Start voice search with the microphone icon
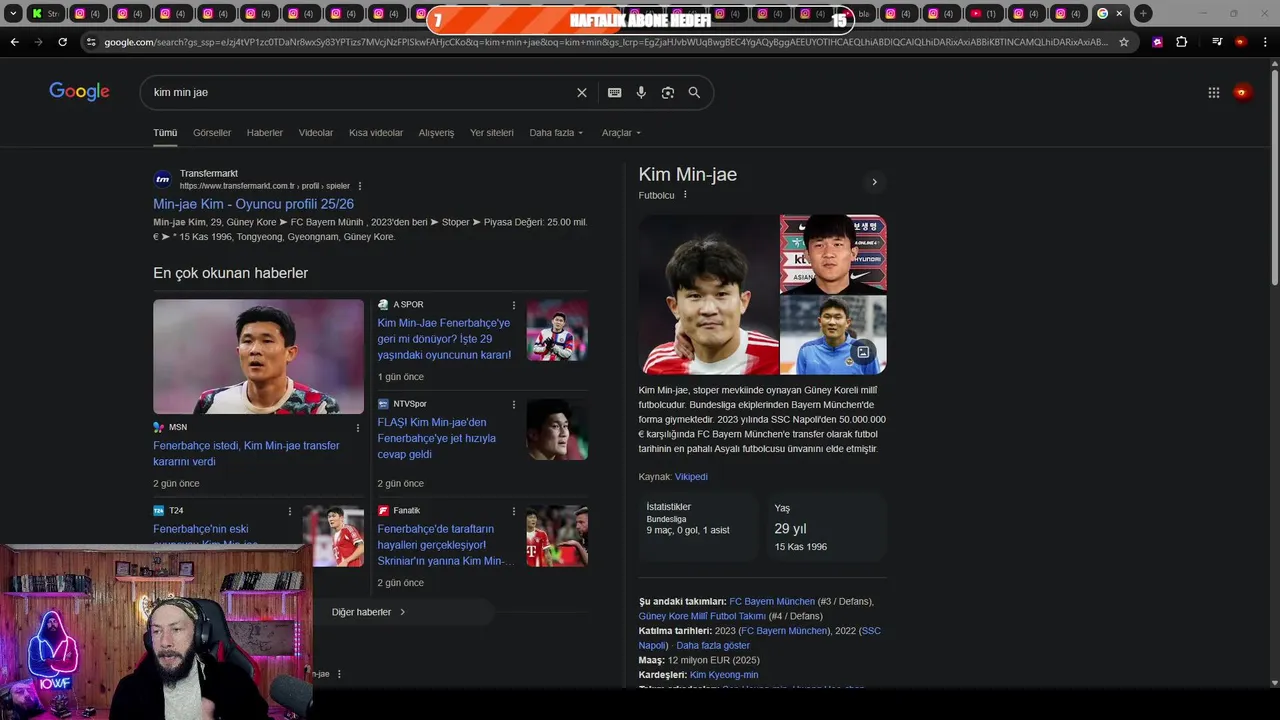This screenshot has width=1280, height=720. click(x=641, y=92)
